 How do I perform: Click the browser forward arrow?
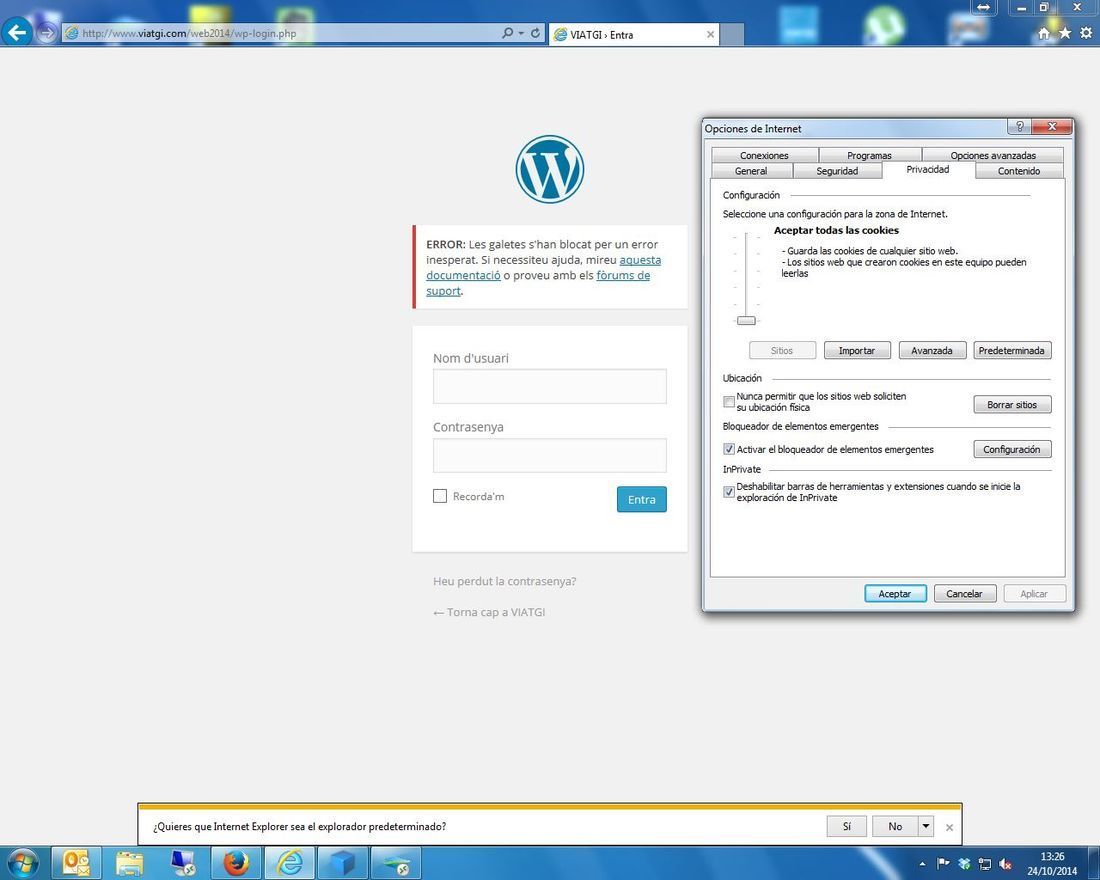[46, 33]
